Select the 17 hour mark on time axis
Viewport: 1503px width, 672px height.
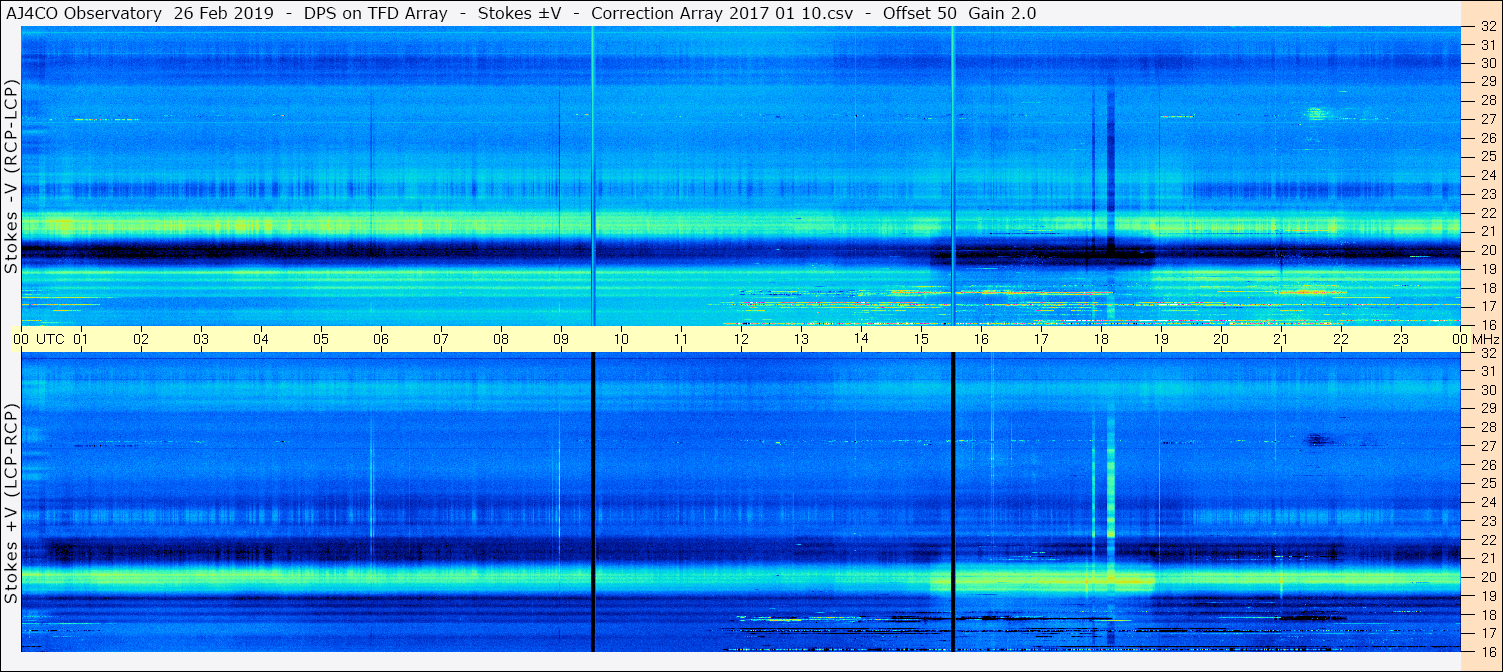click(x=1041, y=339)
